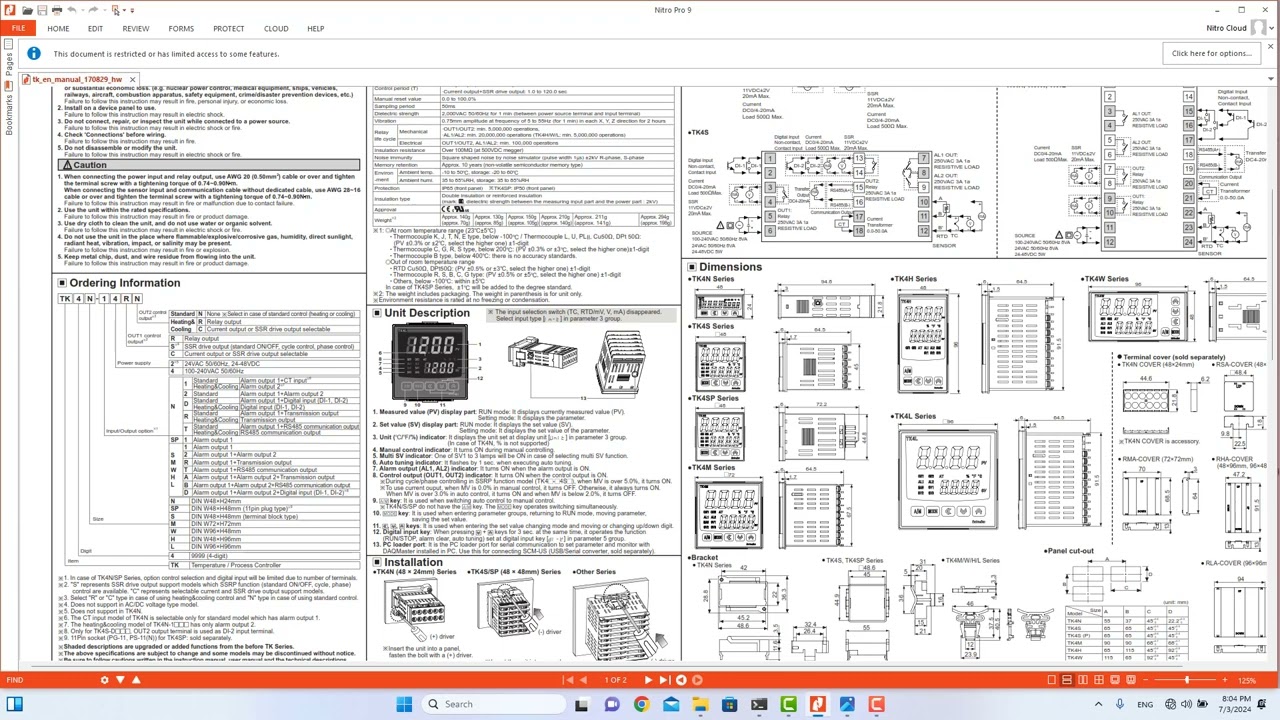This screenshot has height=720, width=1280.
Task: Click the 'Click here for options...' button
Action: pyautogui.click(x=1211, y=54)
